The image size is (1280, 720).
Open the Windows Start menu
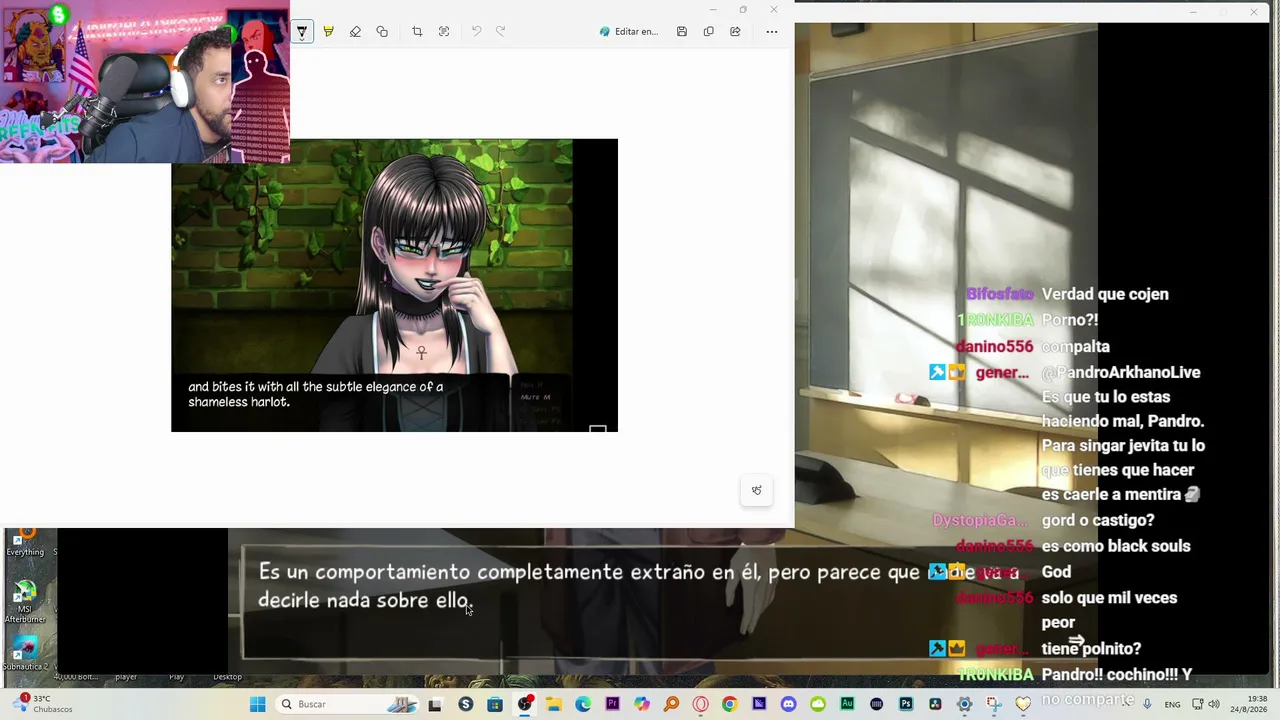(257, 704)
